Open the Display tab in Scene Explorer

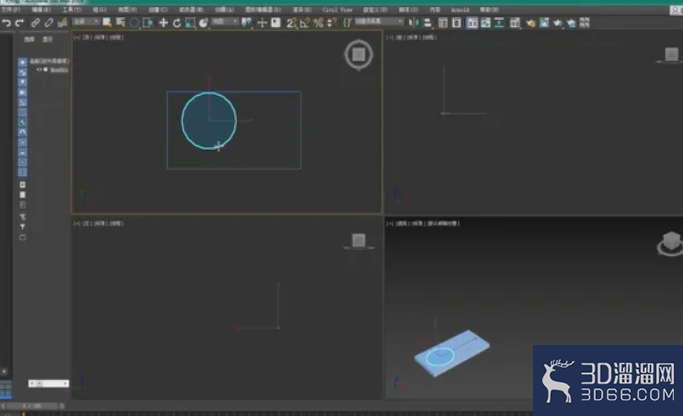[x=47, y=39]
